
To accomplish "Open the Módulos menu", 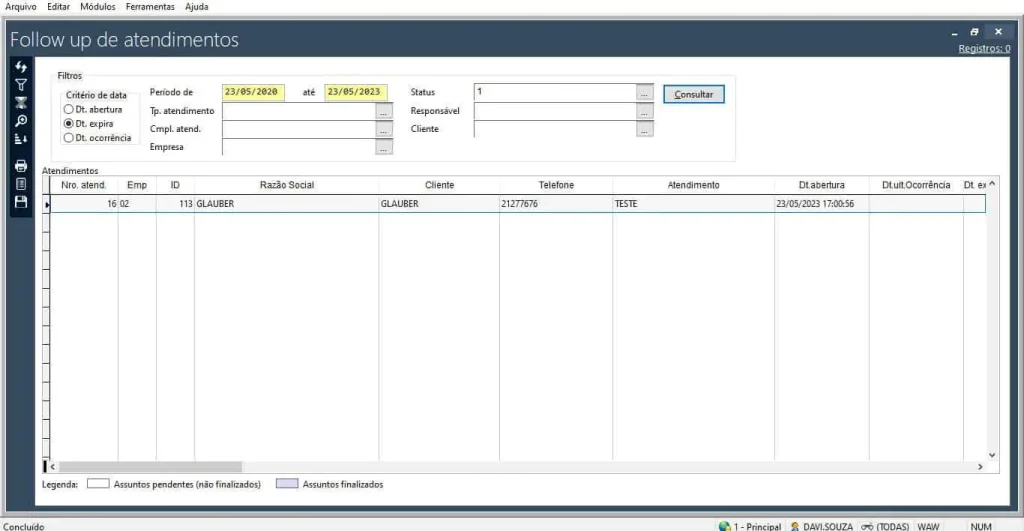I will [x=98, y=7].
